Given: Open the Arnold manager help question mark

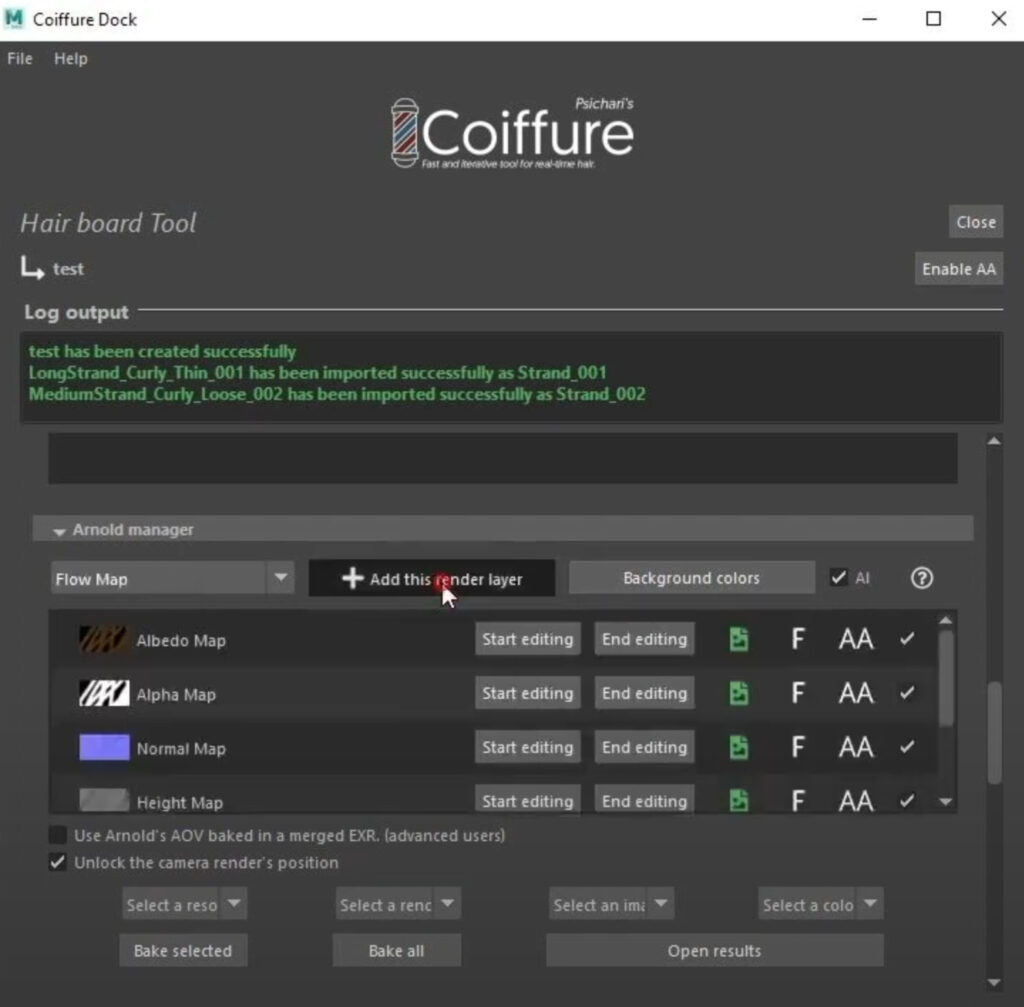Looking at the screenshot, I should tap(921, 578).
